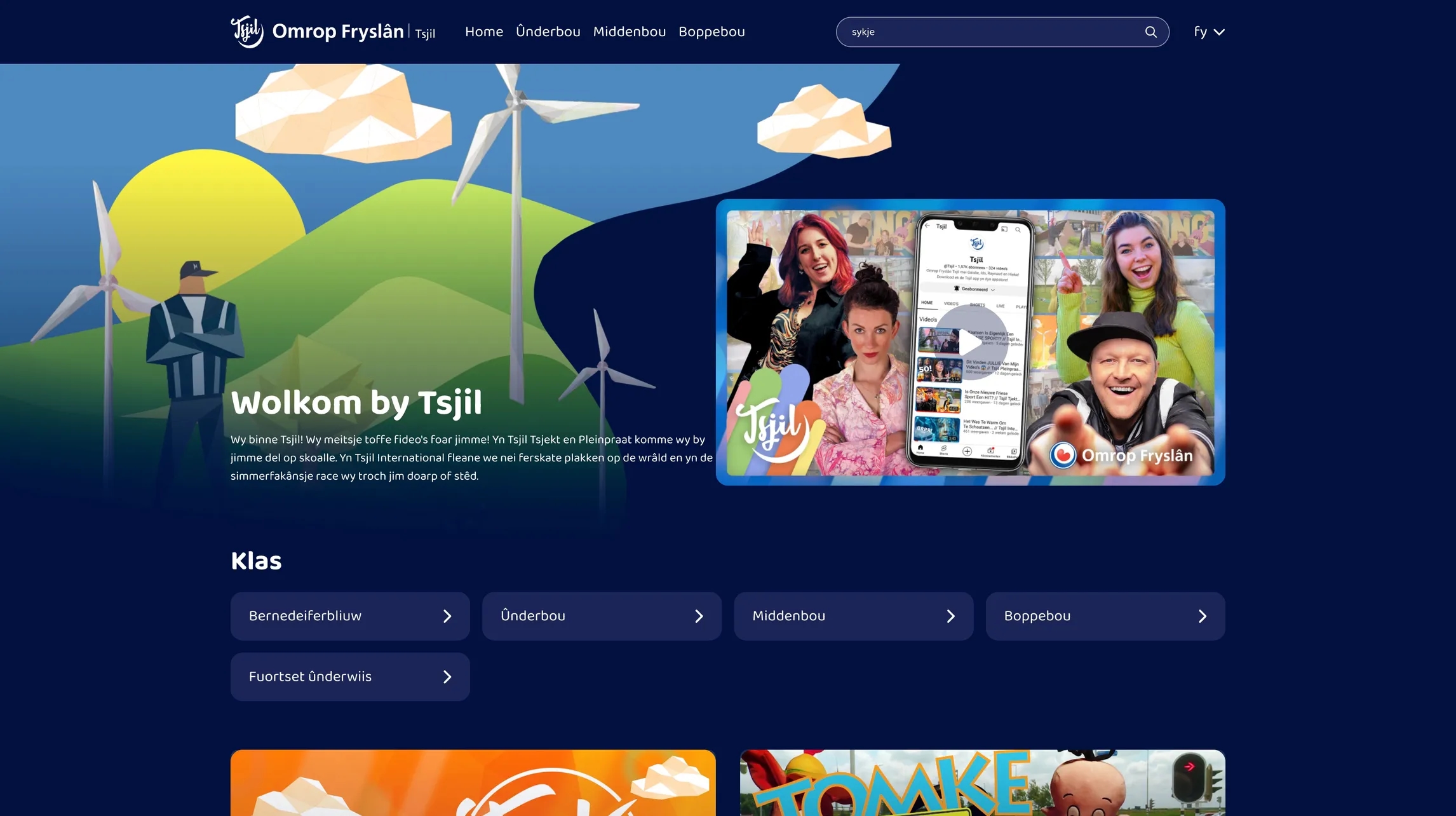1456x816 pixels.
Task: Click the Omrop Fryslân site title
Action: pos(338,32)
